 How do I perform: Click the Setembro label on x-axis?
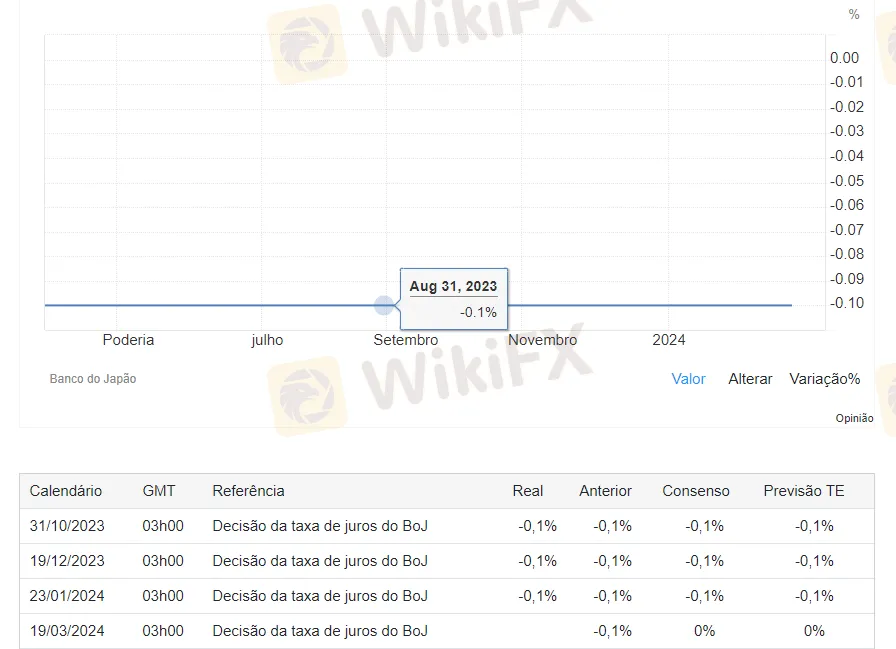[x=406, y=340]
